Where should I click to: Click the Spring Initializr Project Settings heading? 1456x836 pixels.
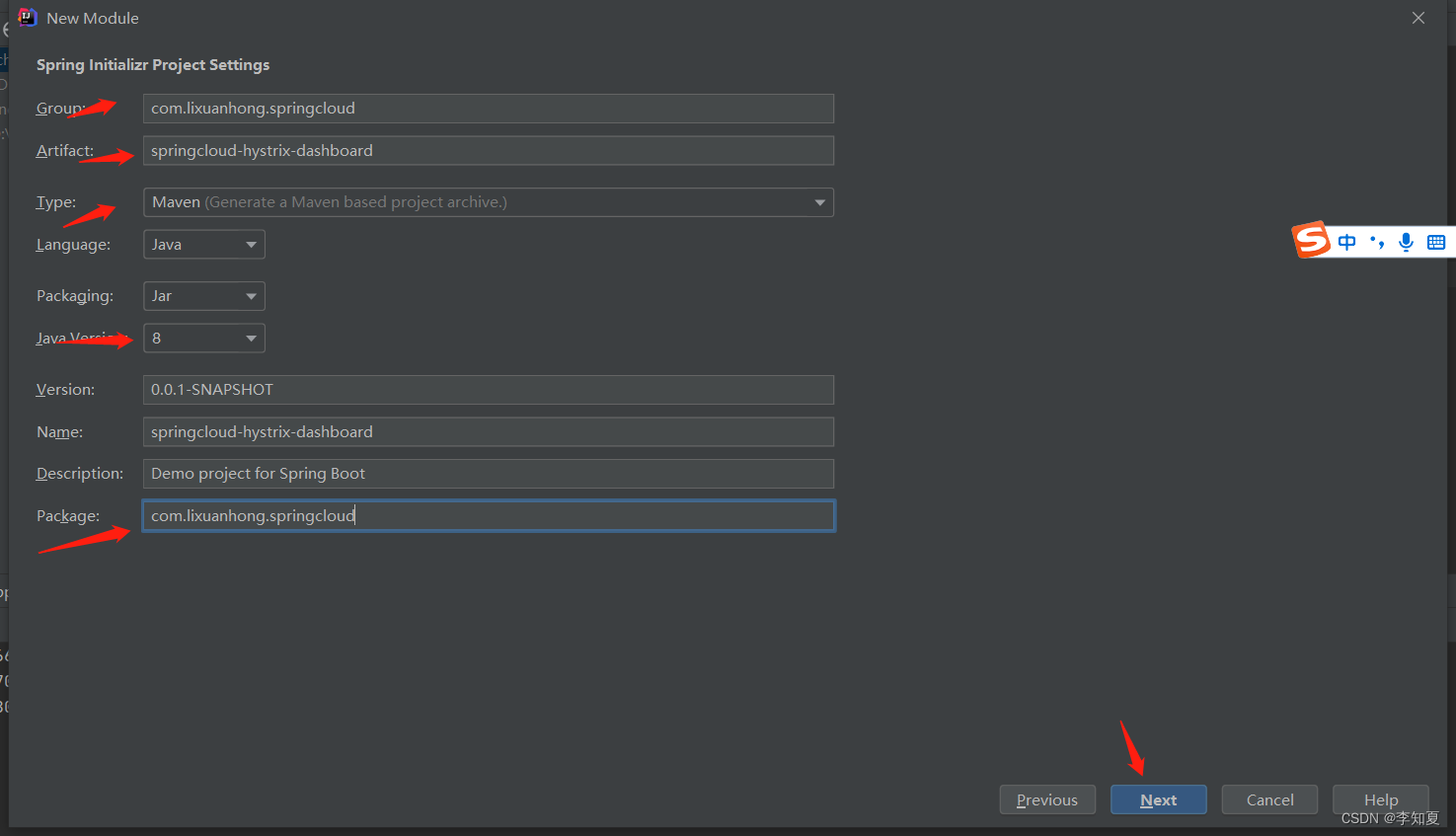(153, 65)
